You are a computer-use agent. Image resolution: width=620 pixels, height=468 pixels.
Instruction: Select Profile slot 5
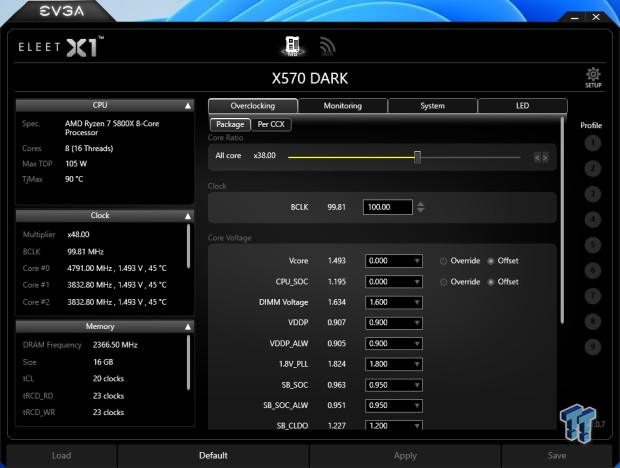(x=592, y=245)
